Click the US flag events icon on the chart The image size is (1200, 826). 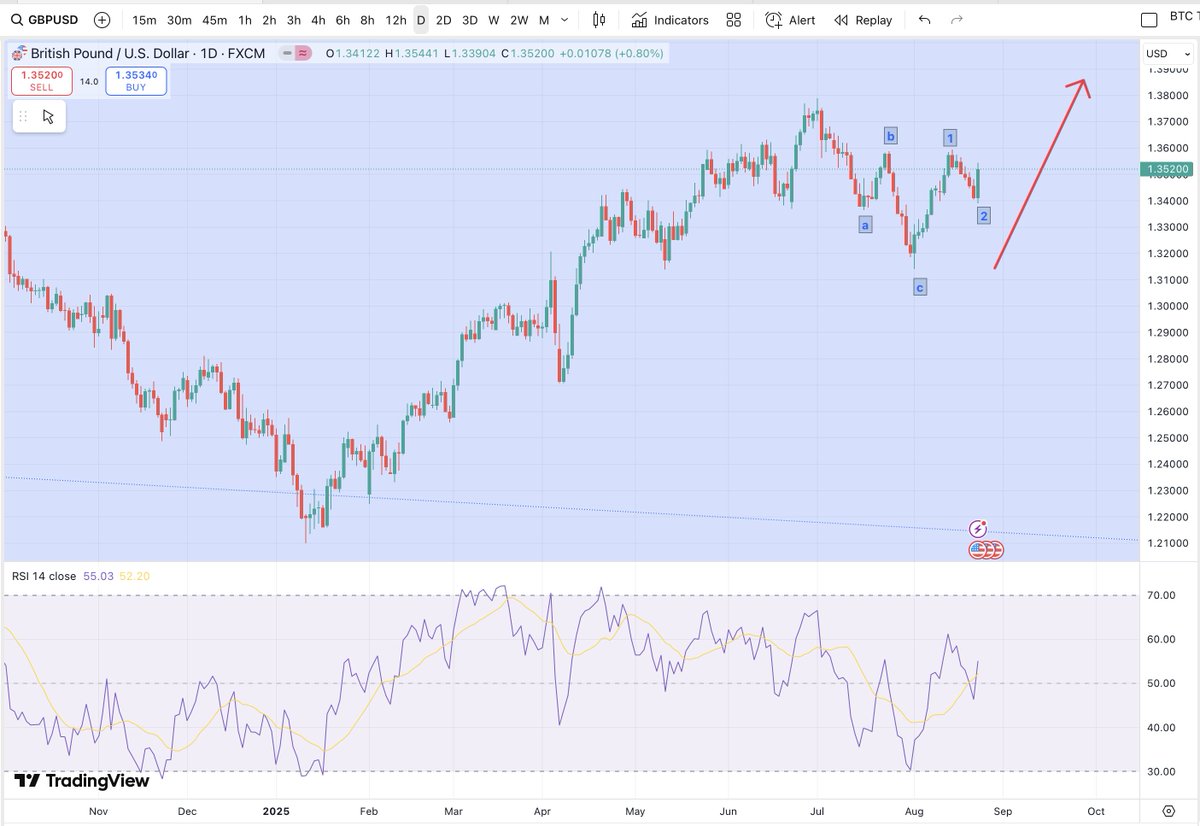tap(986, 549)
